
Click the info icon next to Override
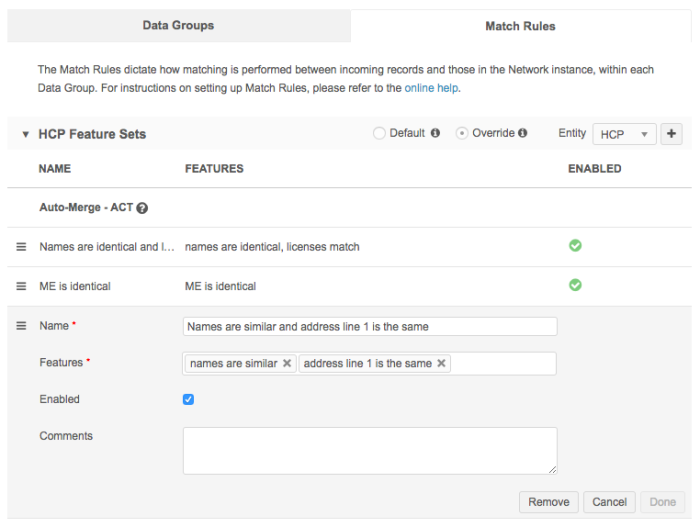point(523,133)
